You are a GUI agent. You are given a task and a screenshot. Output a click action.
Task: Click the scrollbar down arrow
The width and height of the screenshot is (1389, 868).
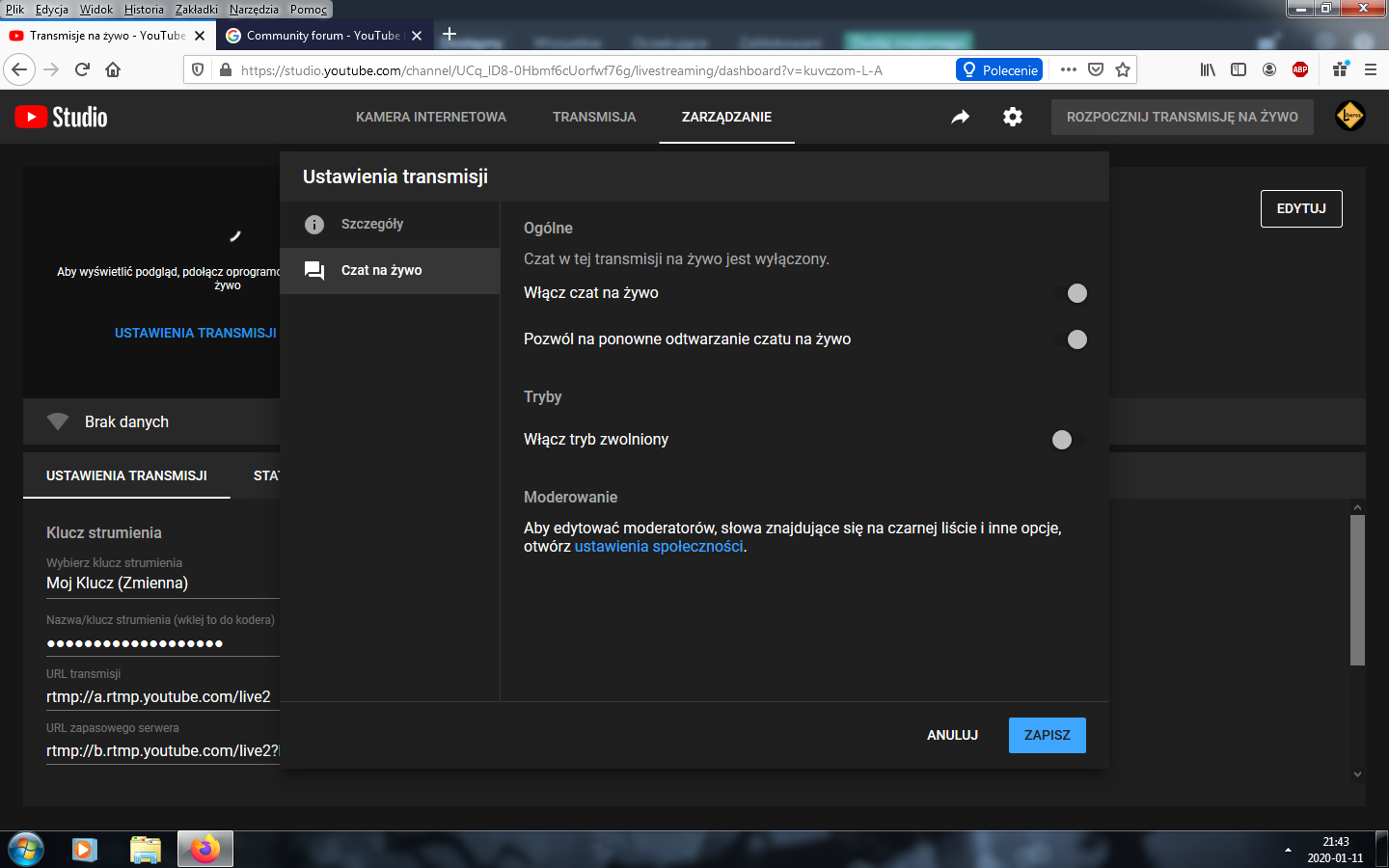pos(1357,773)
